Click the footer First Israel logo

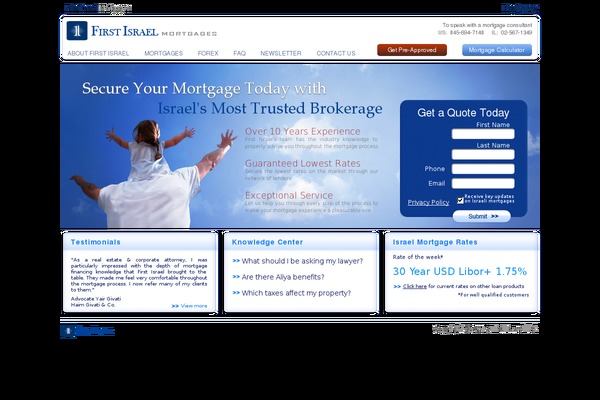(x=88, y=331)
